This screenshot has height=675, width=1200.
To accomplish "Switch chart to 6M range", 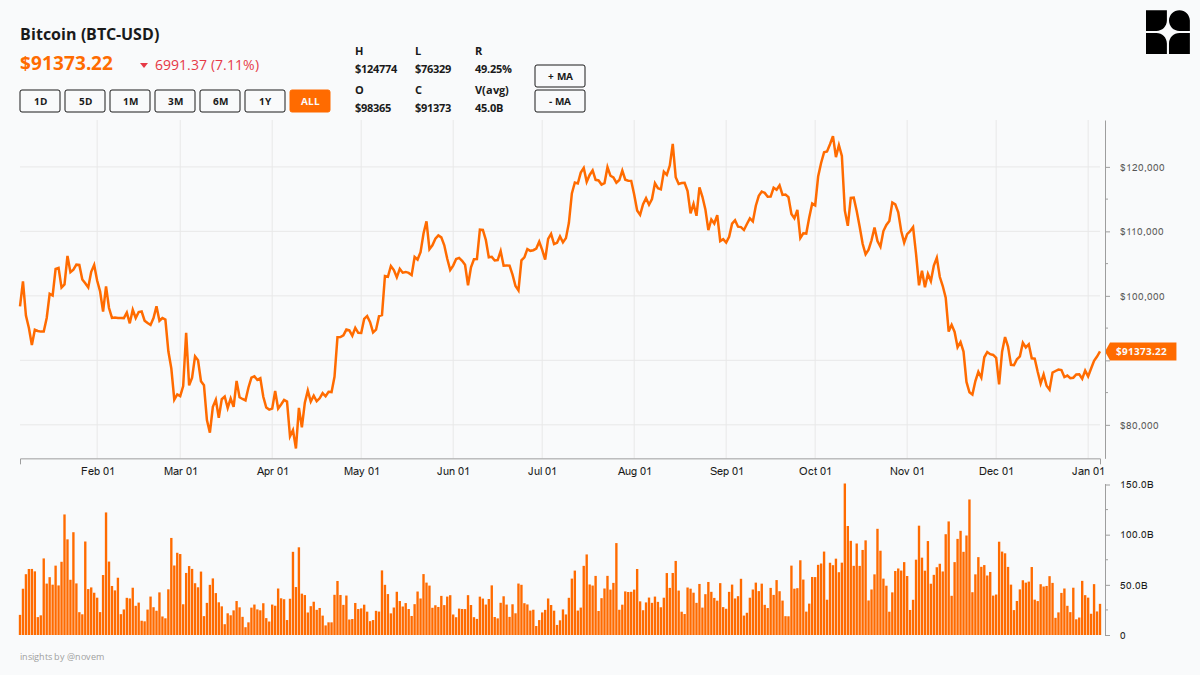I will pyautogui.click(x=220, y=101).
